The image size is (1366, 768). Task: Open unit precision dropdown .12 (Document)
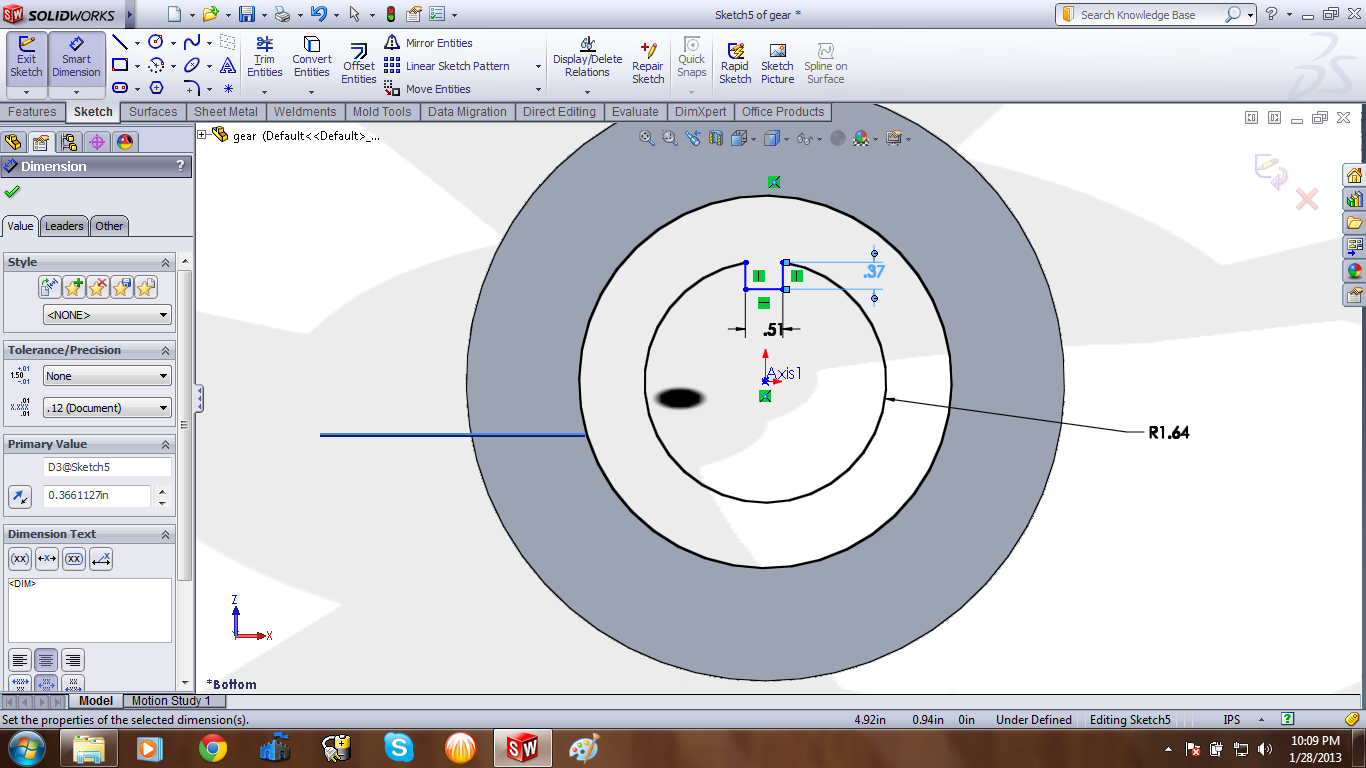click(107, 408)
